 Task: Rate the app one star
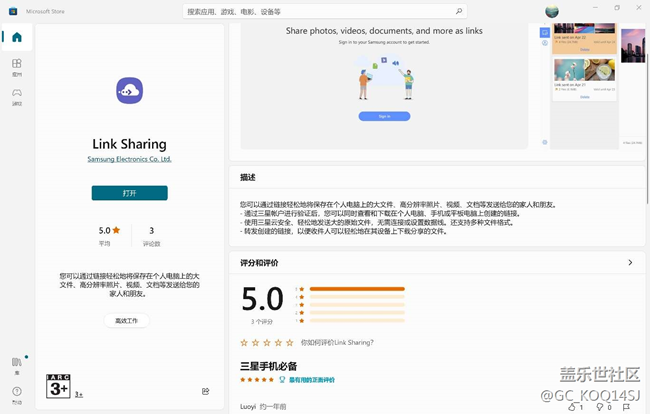[x=244, y=342]
